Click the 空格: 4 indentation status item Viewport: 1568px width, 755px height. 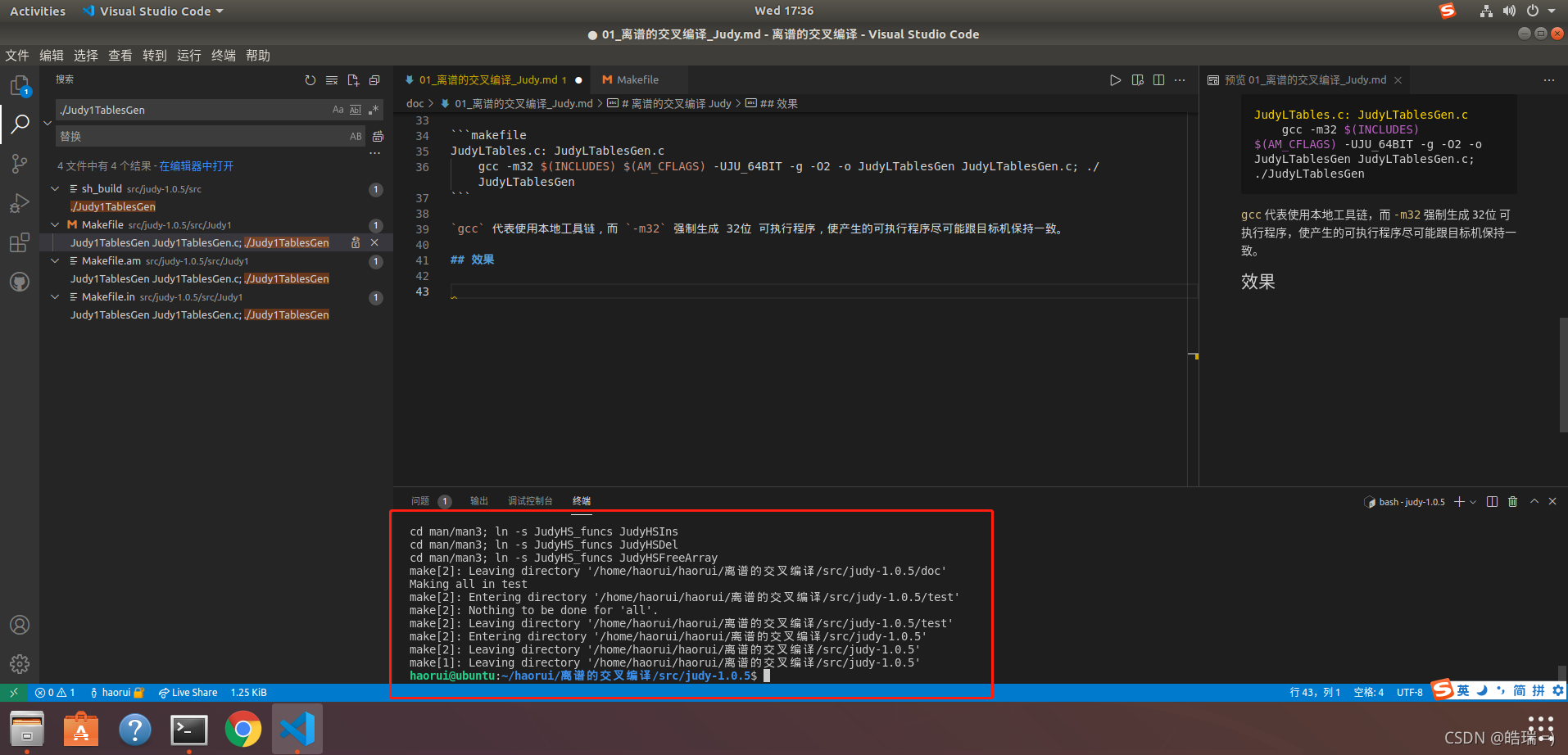(1368, 693)
